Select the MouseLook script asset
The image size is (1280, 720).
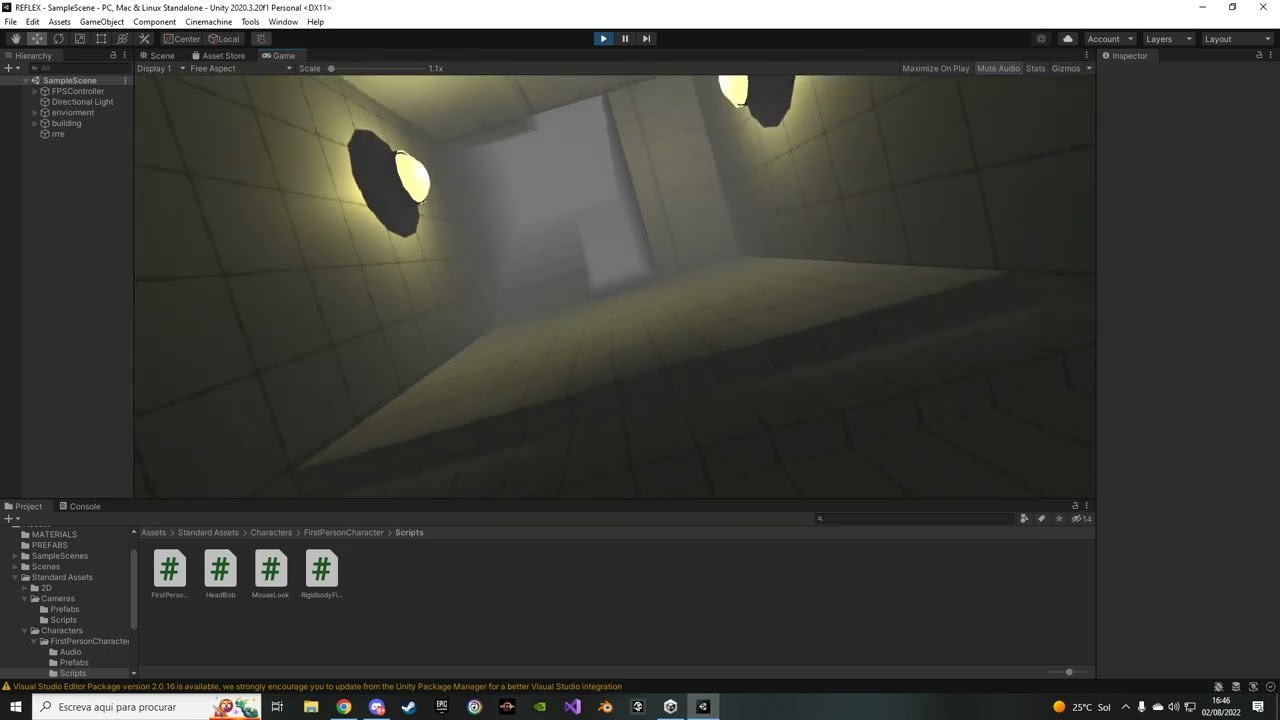pyautogui.click(x=270, y=575)
